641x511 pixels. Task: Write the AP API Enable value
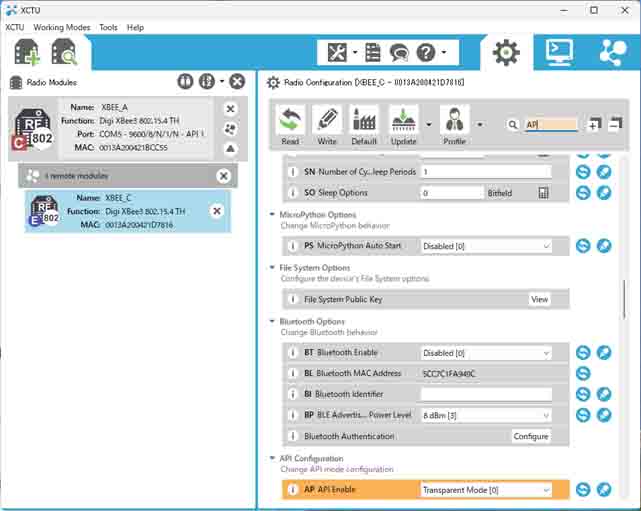click(x=604, y=489)
